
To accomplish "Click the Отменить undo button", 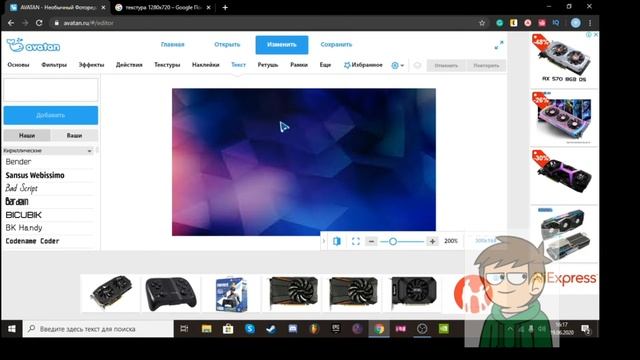I will (x=446, y=66).
